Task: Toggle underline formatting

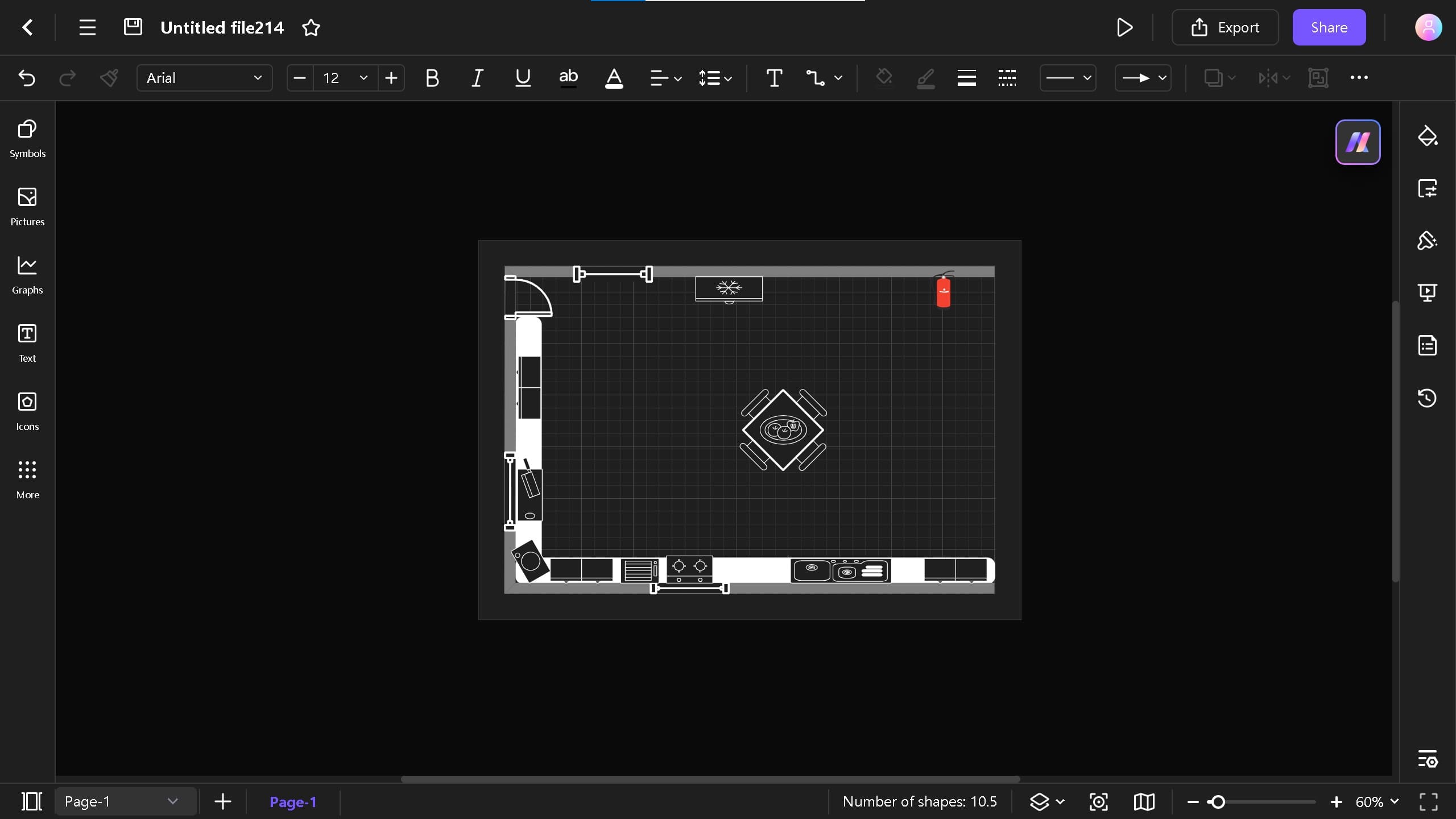Action: (x=523, y=78)
